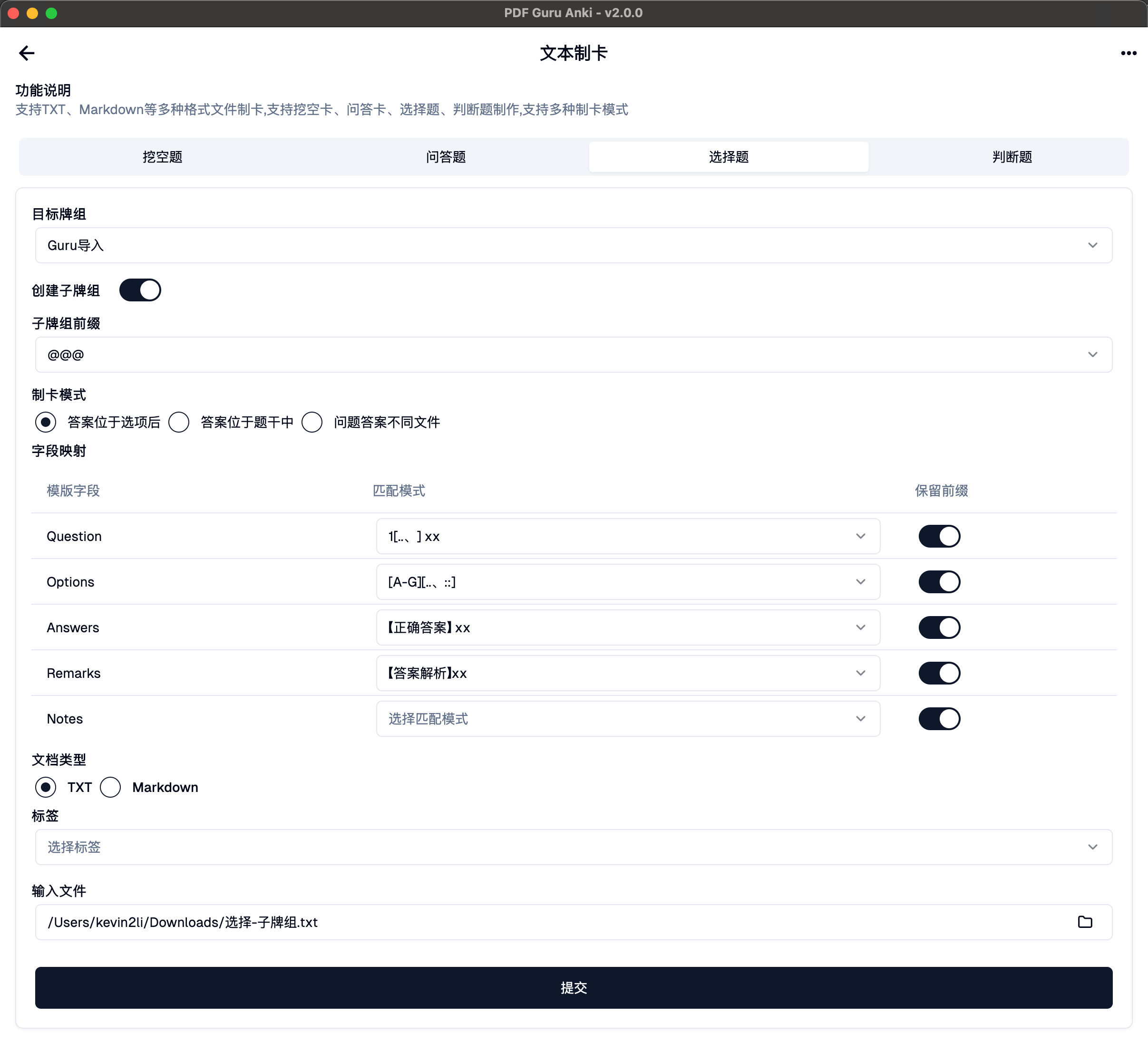This screenshot has width=1148, height=1042.
Task: Toggle the 创建子牌组 switch
Action: pos(140,290)
